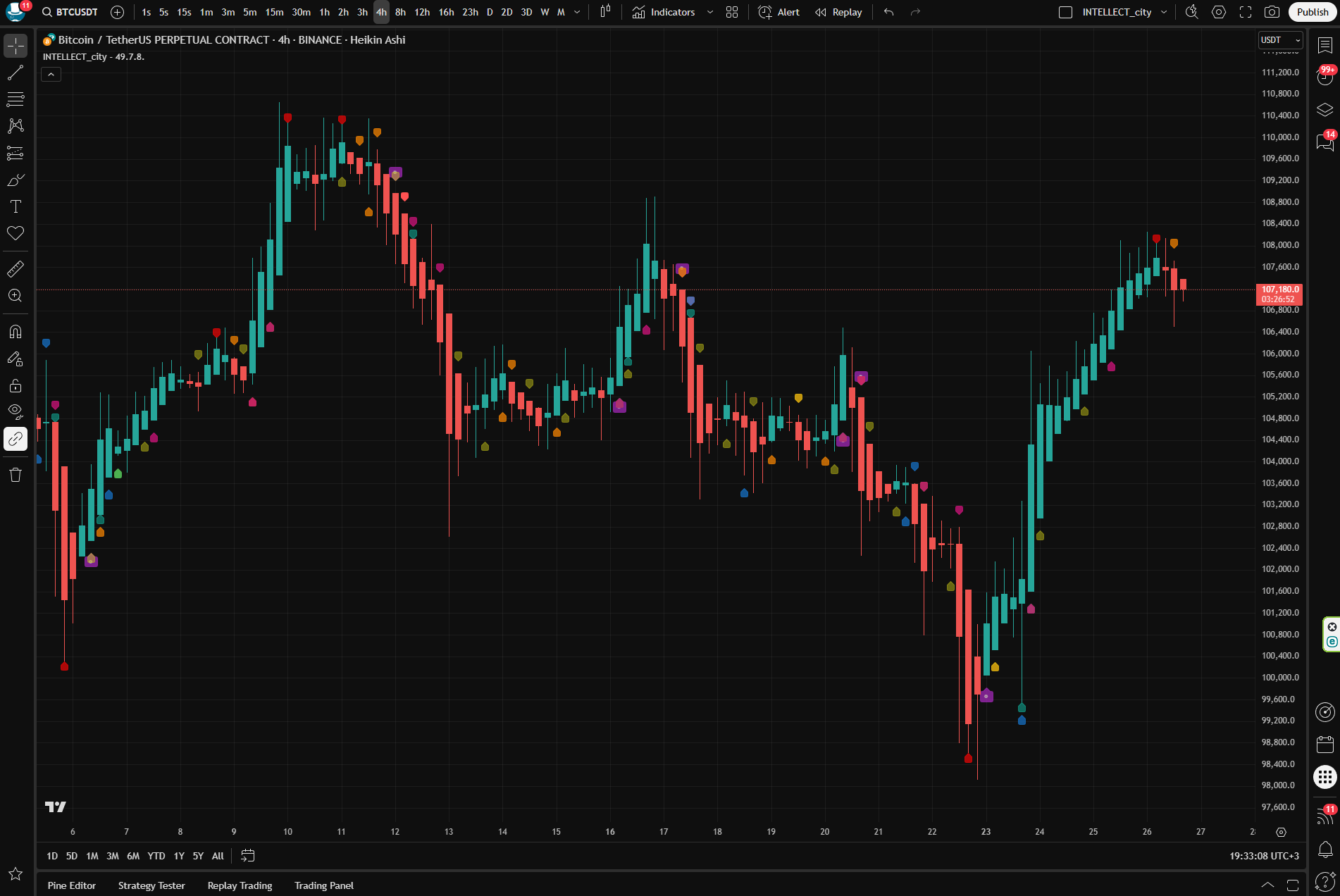Open the Pine Editor tab
This screenshot has height=896, width=1340.
click(72, 885)
